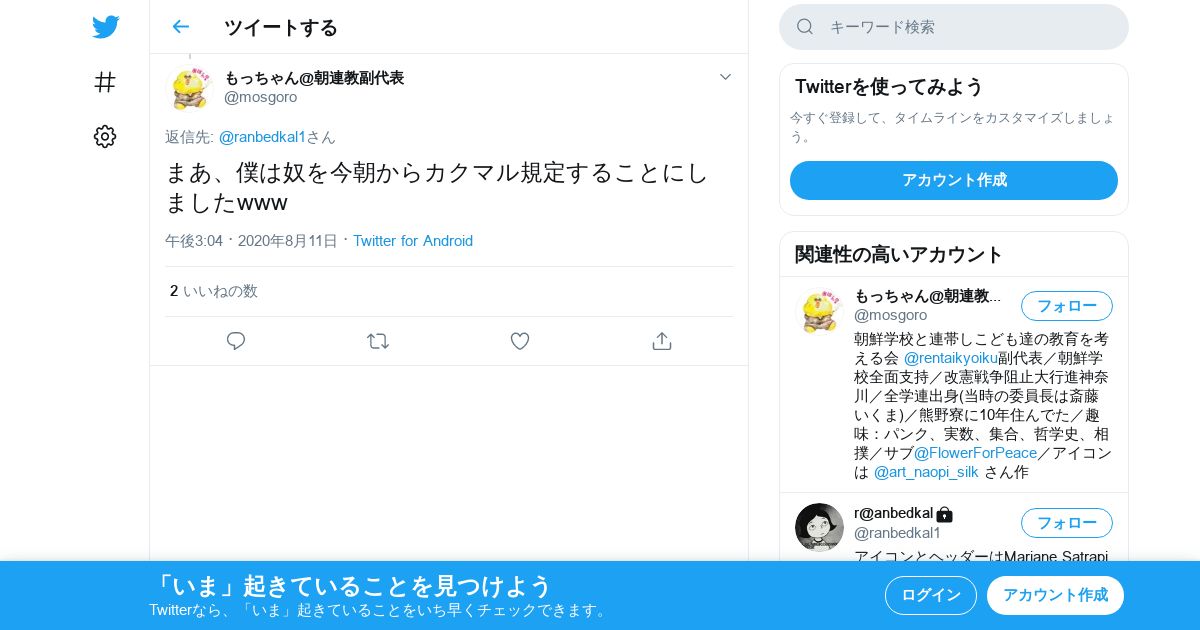Image resolution: width=1200 pixels, height=630 pixels.
Task: View the 2 いいねの数 likes list
Action: pos(214,291)
